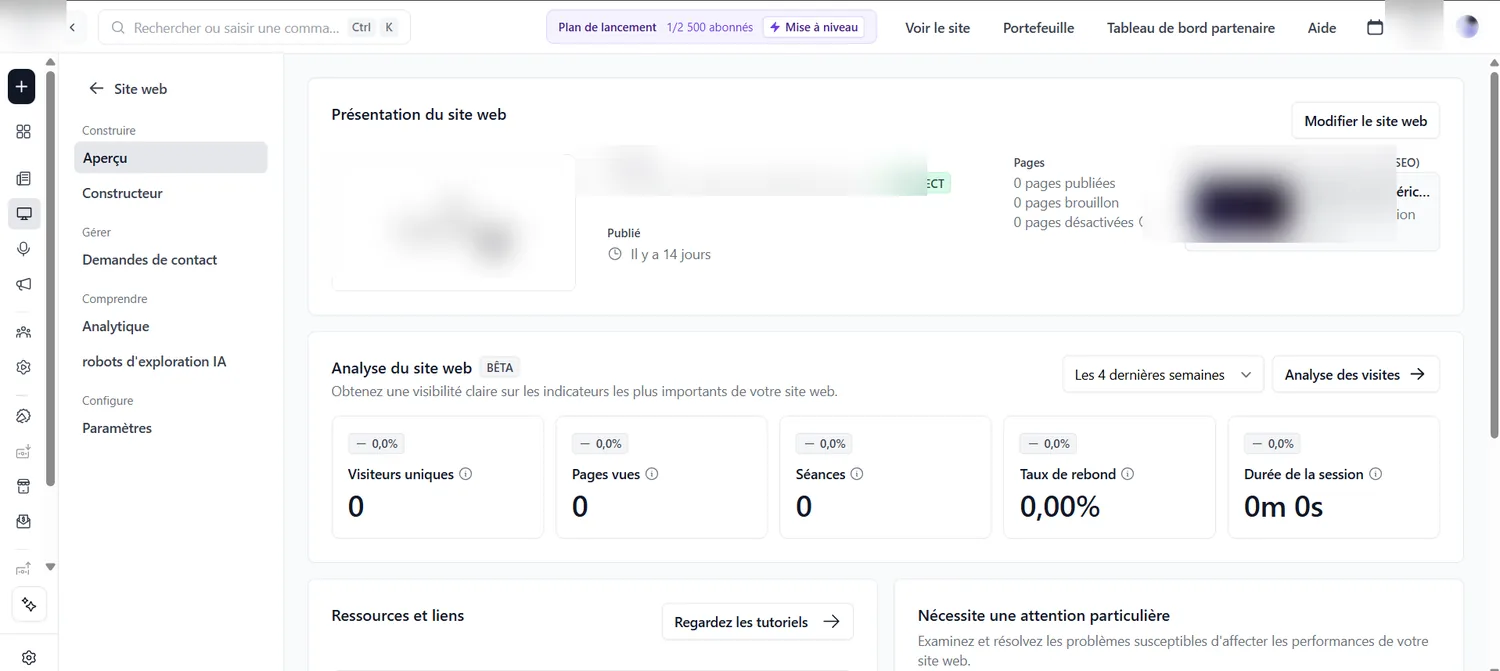Select Aperçu in the side menu
1500x671 pixels.
[x=171, y=158]
